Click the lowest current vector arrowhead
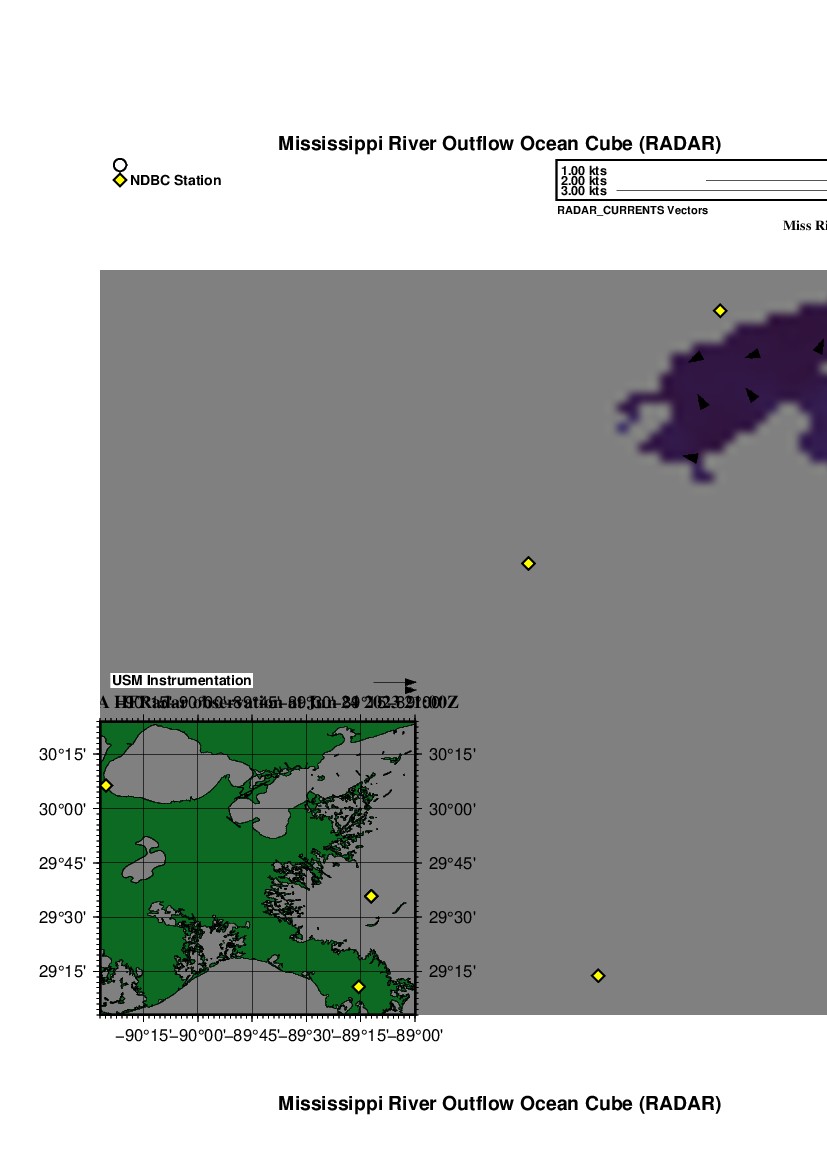 click(x=690, y=457)
